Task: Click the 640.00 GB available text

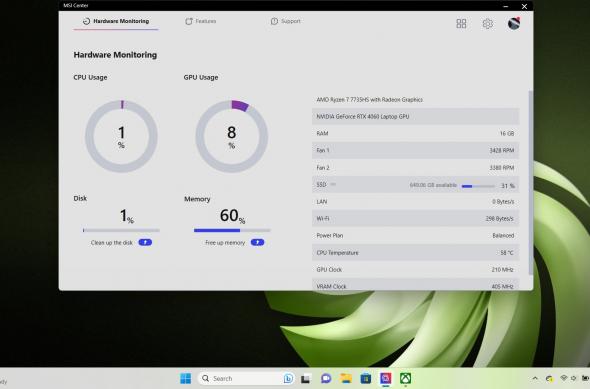Action: (433, 185)
